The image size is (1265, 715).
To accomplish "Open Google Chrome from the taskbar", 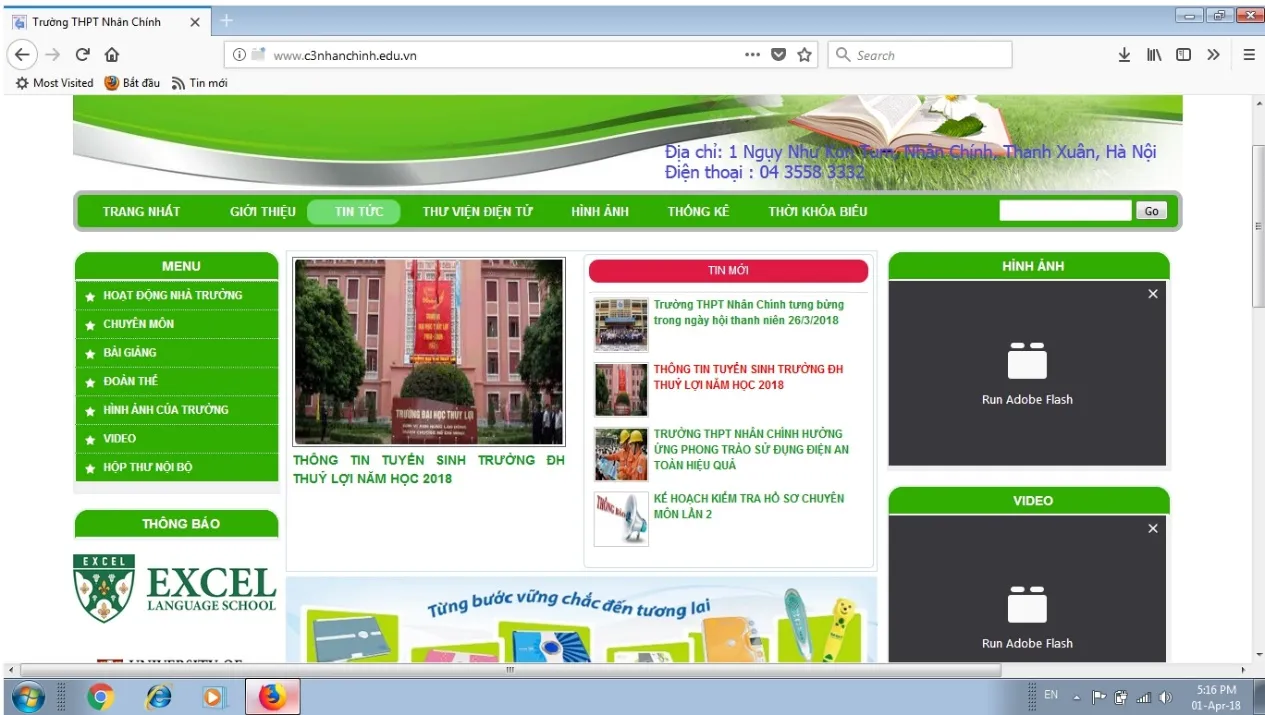I will pyautogui.click(x=100, y=696).
